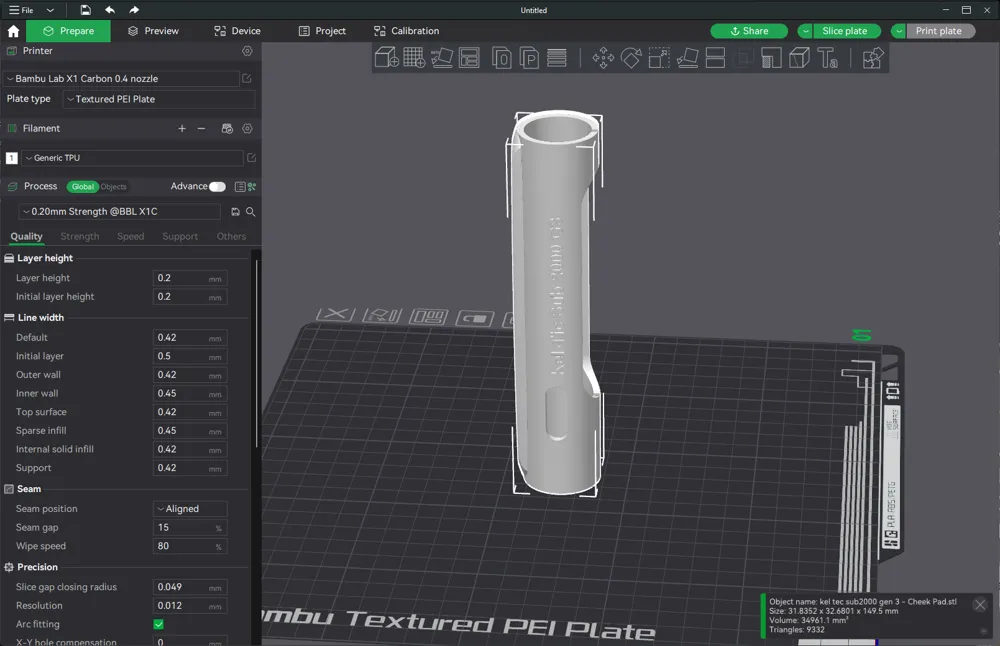Open the Print plate options arrow
1000x646 pixels.
[899, 31]
